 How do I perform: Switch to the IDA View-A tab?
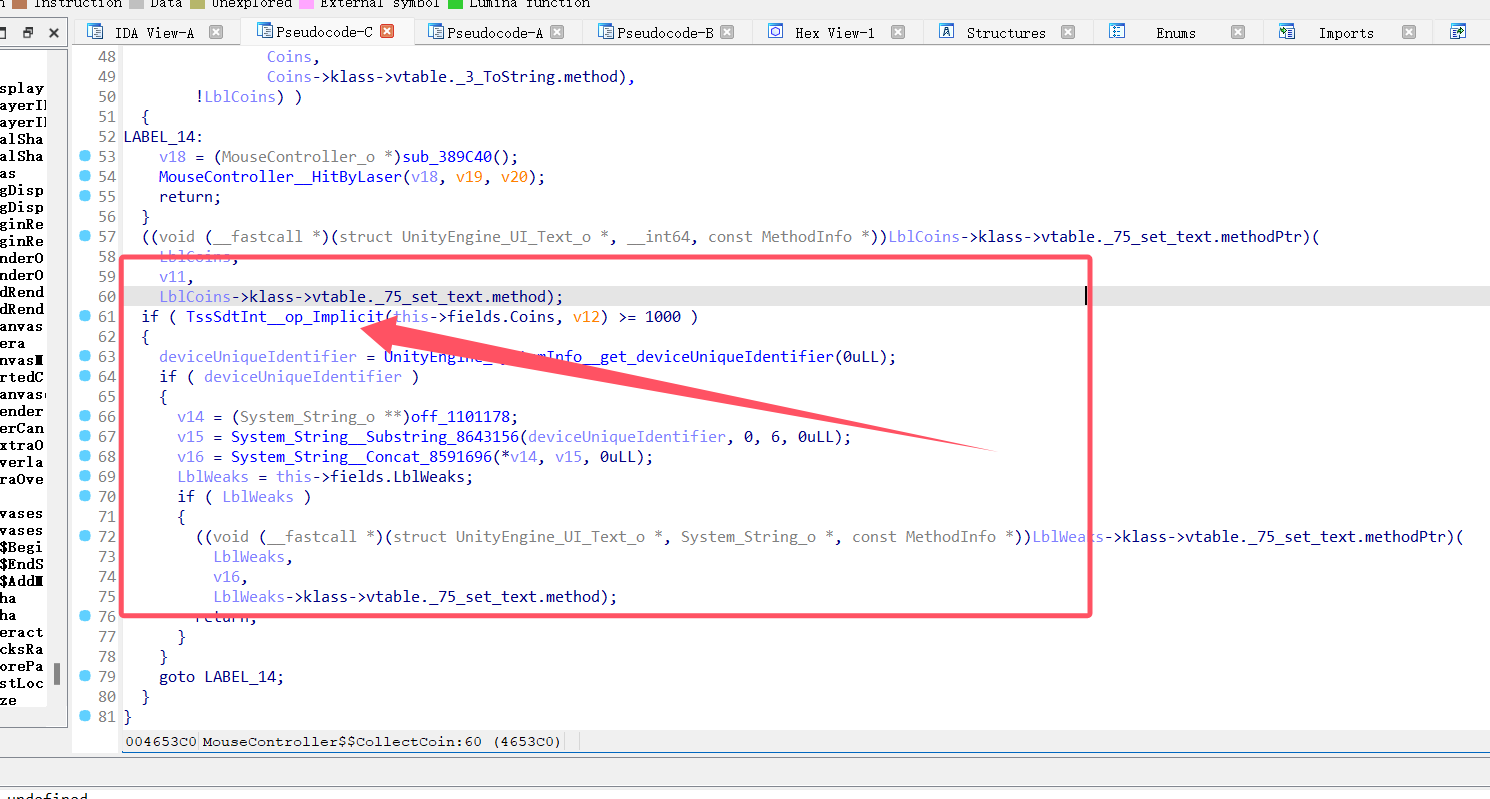click(x=155, y=33)
